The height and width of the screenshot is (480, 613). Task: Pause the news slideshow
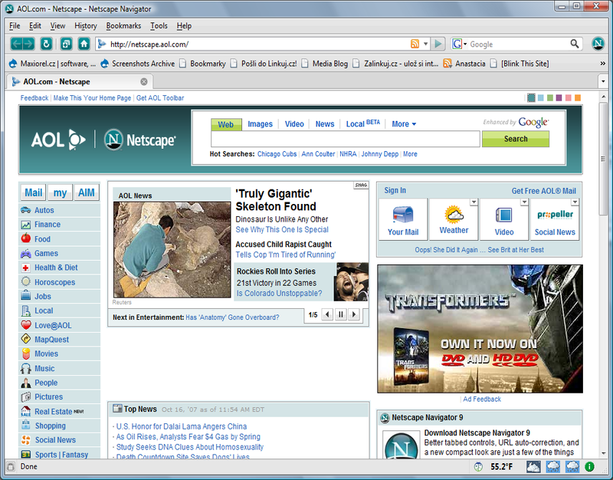341,314
